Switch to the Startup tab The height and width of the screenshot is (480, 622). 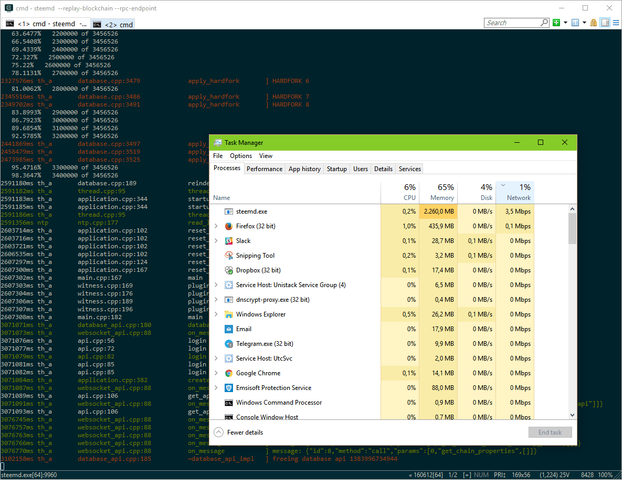pyautogui.click(x=337, y=169)
